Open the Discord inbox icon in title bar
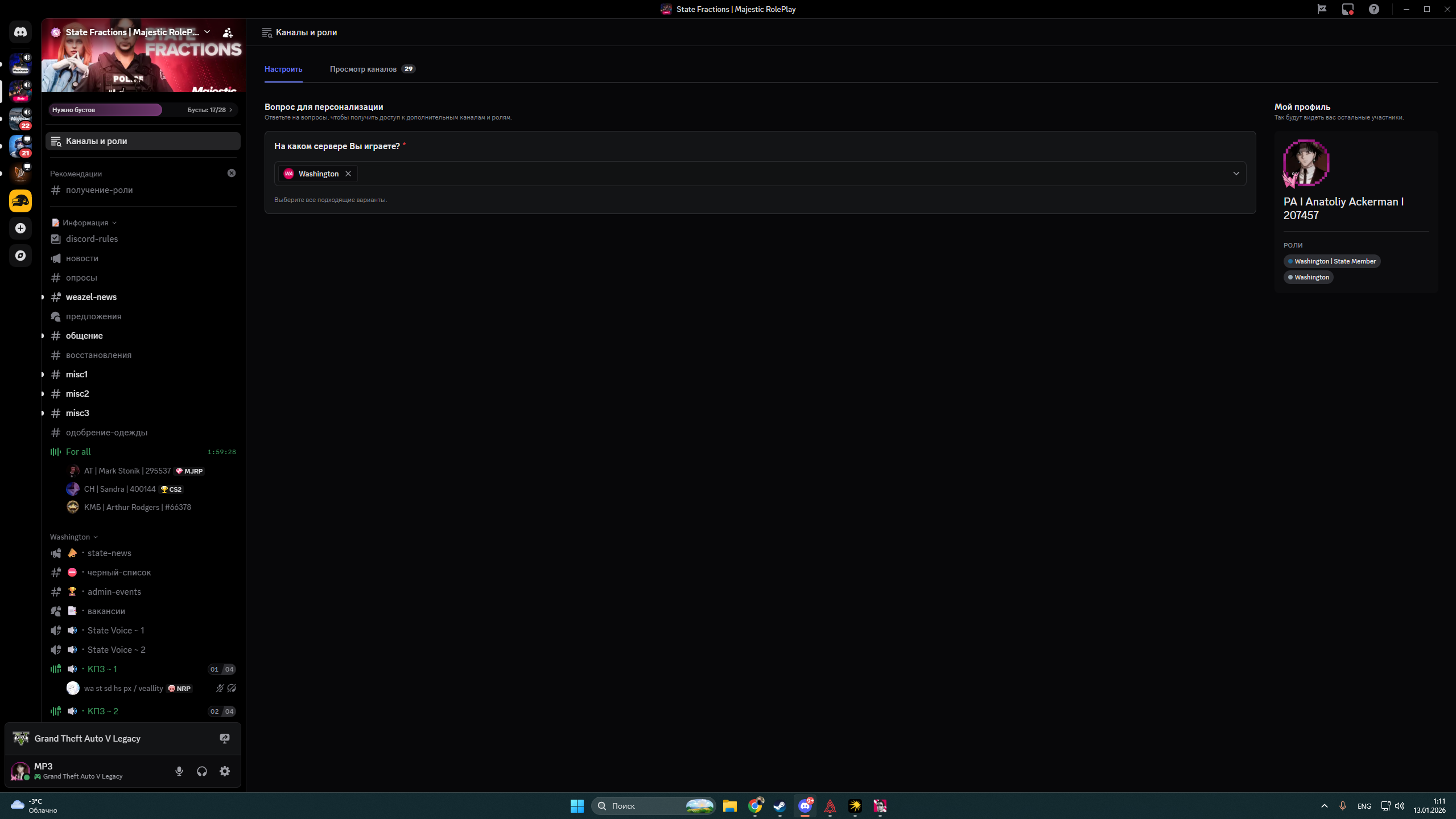 1348,9
